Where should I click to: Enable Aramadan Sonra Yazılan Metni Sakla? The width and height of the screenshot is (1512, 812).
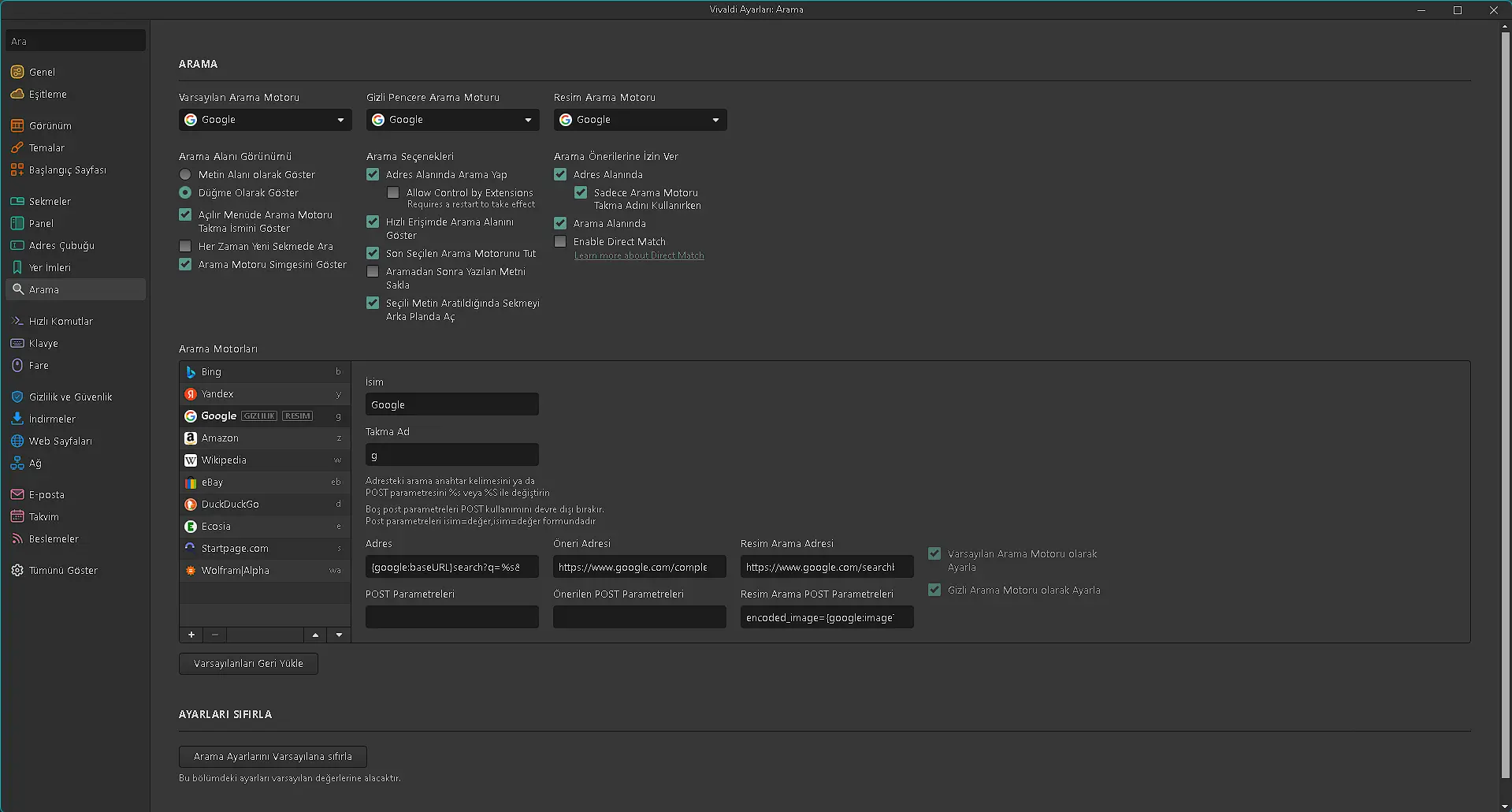373,271
